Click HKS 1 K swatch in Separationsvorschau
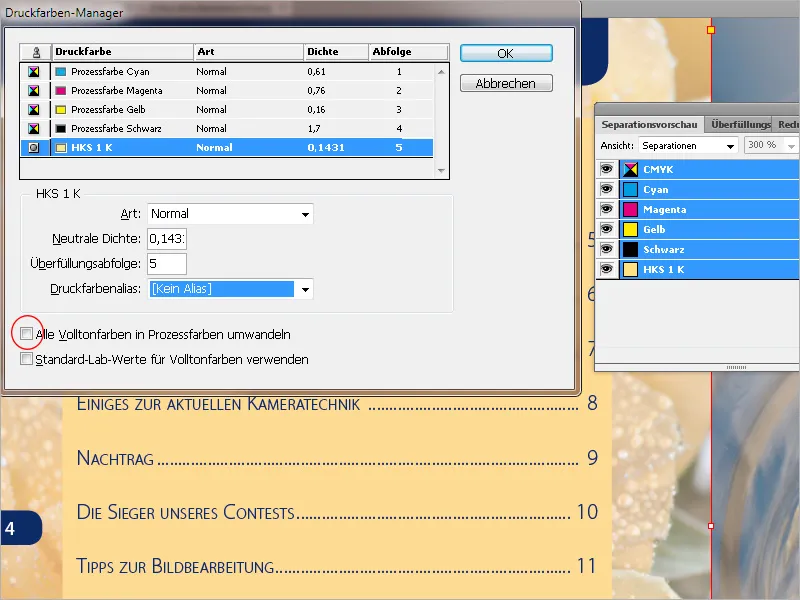 [631, 269]
